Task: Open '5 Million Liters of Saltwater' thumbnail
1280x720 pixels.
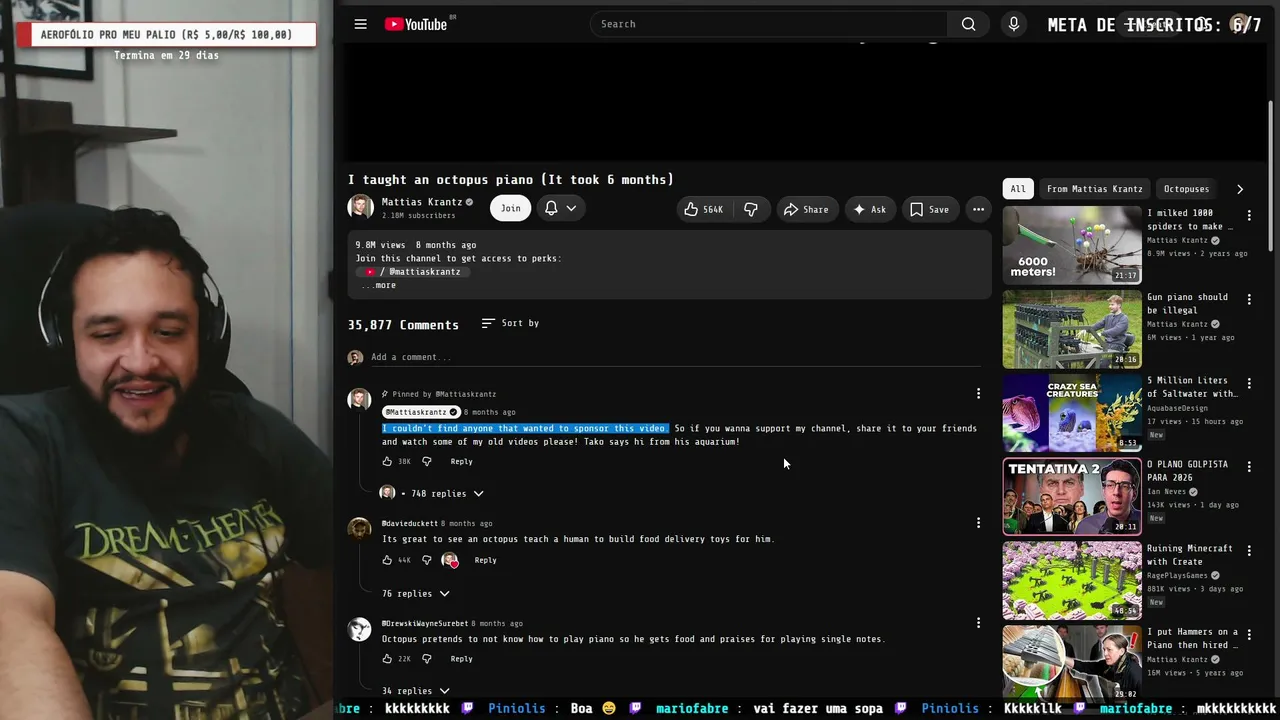Action: coord(1072,413)
